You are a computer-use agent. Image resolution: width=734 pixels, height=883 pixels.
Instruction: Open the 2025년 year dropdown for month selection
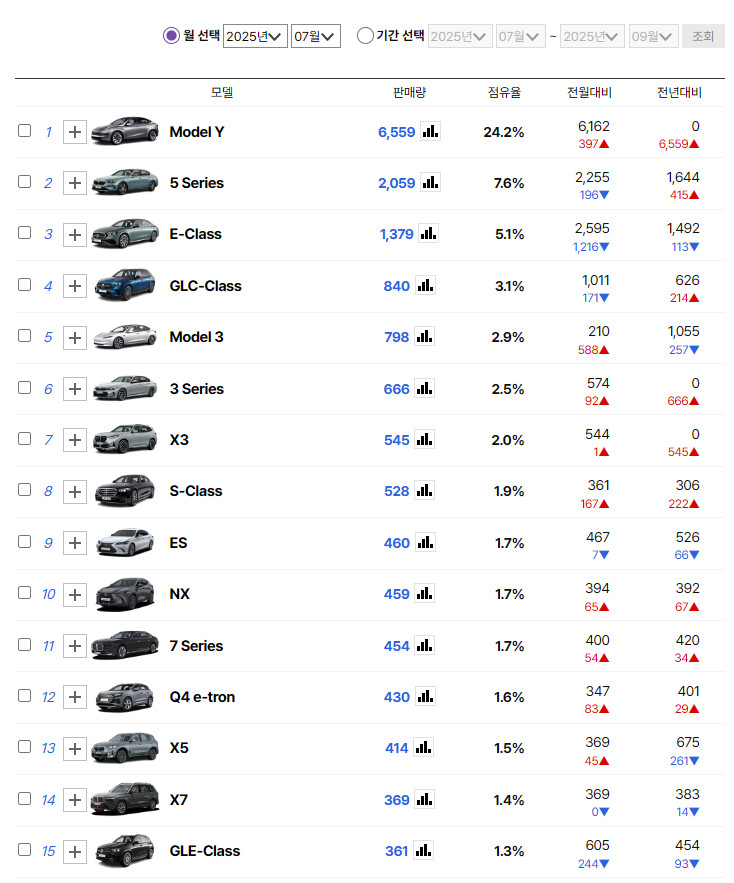255,36
